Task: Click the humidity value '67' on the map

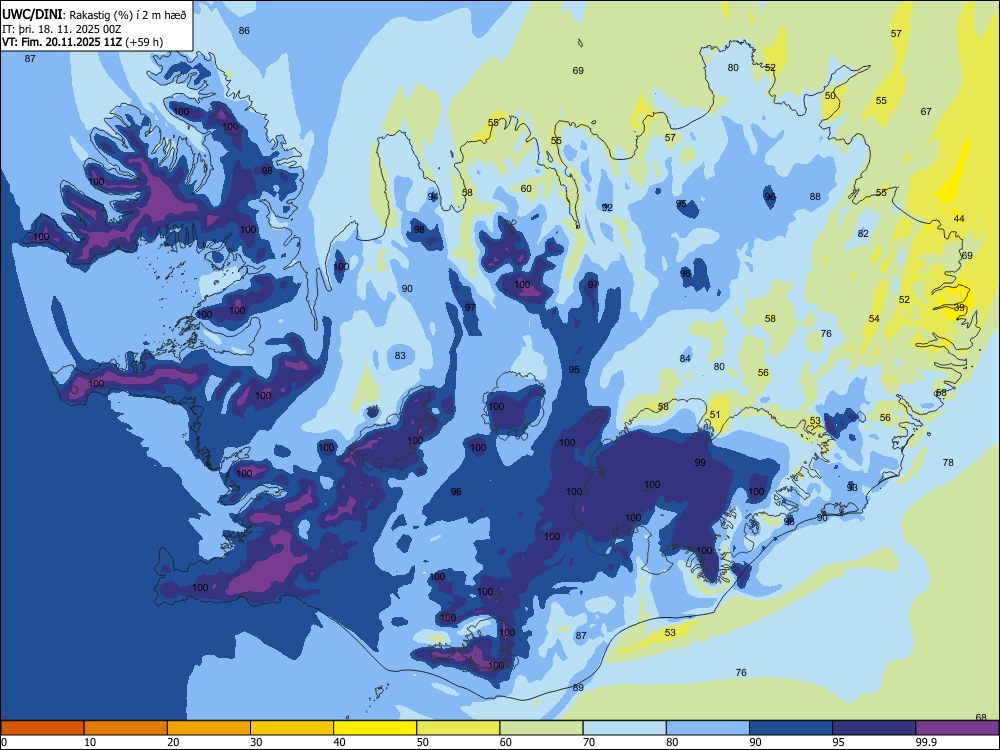Action: pos(926,112)
